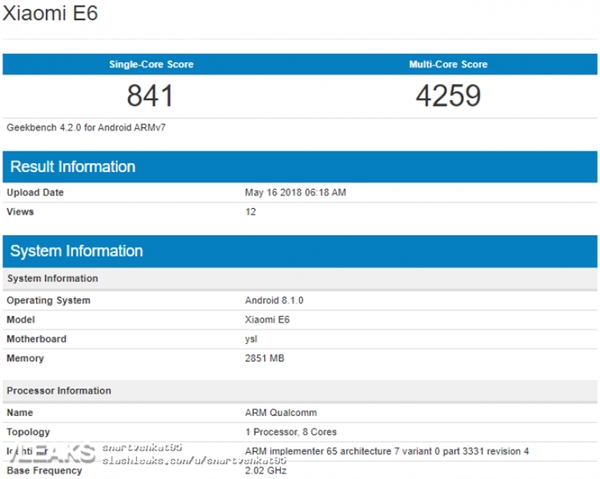
Task: Click the Motherboard value ysl
Action: click(x=252, y=339)
